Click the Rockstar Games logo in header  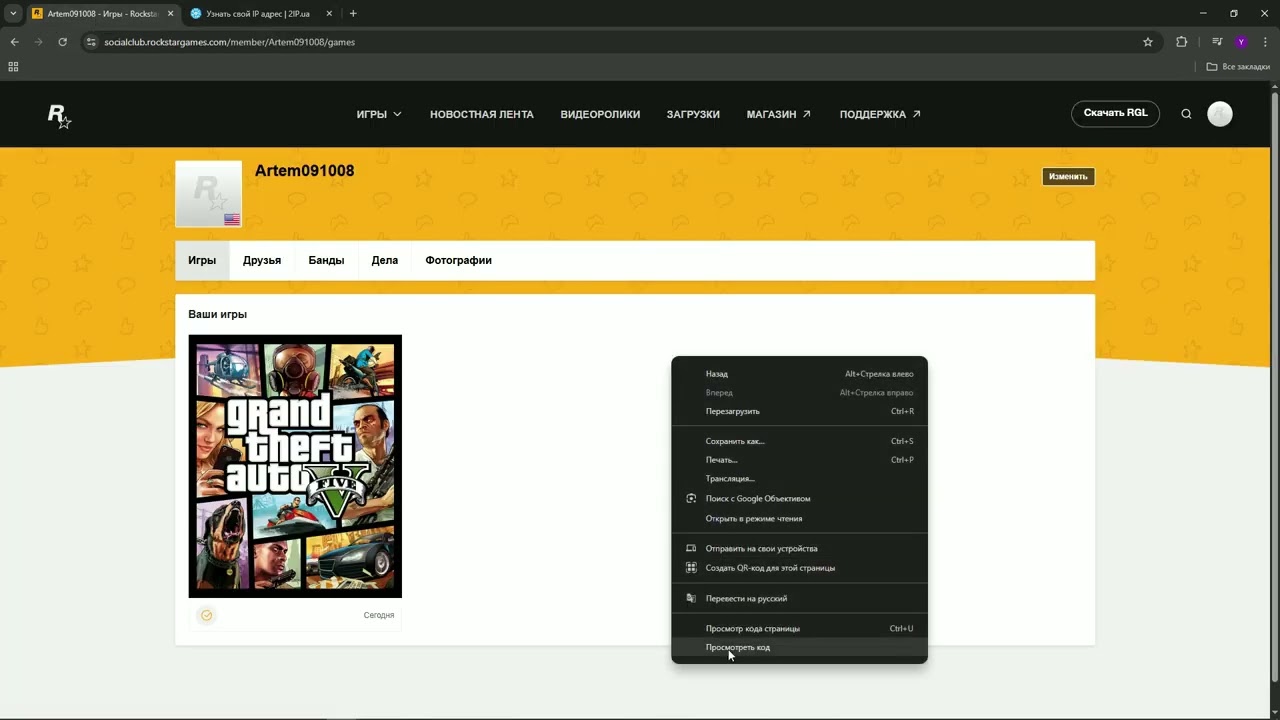tap(59, 115)
